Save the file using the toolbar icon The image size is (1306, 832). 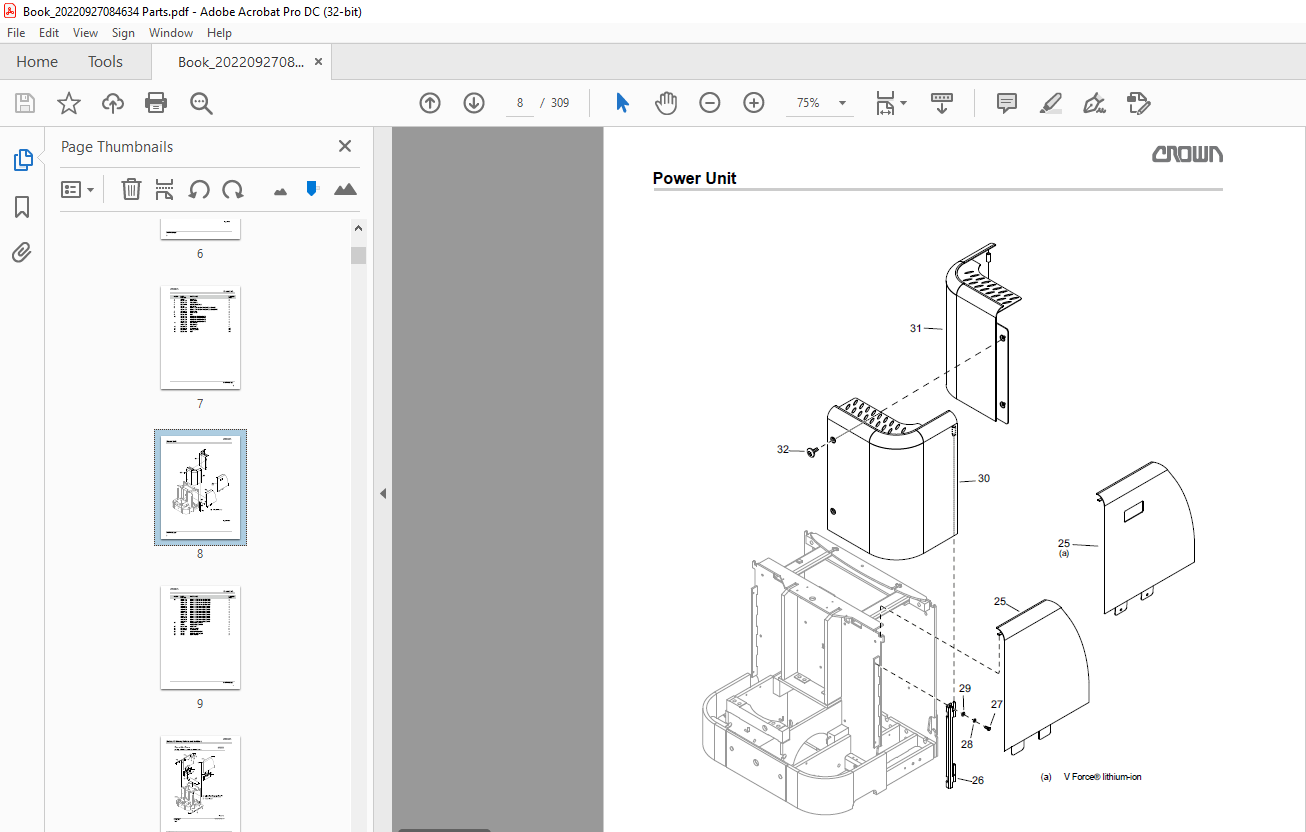pyautogui.click(x=25, y=103)
